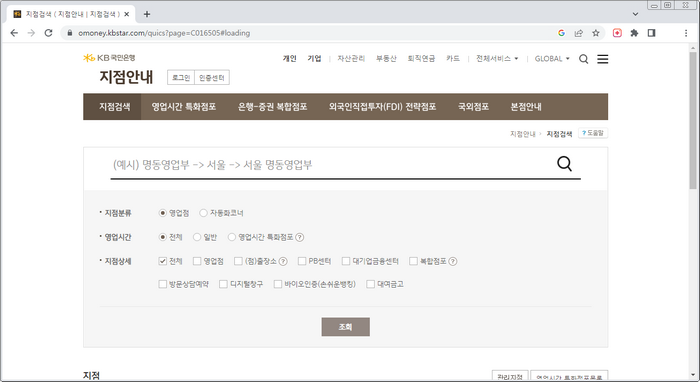Show help for 복합점포 option
This screenshot has width=700, height=382.
(x=453, y=262)
